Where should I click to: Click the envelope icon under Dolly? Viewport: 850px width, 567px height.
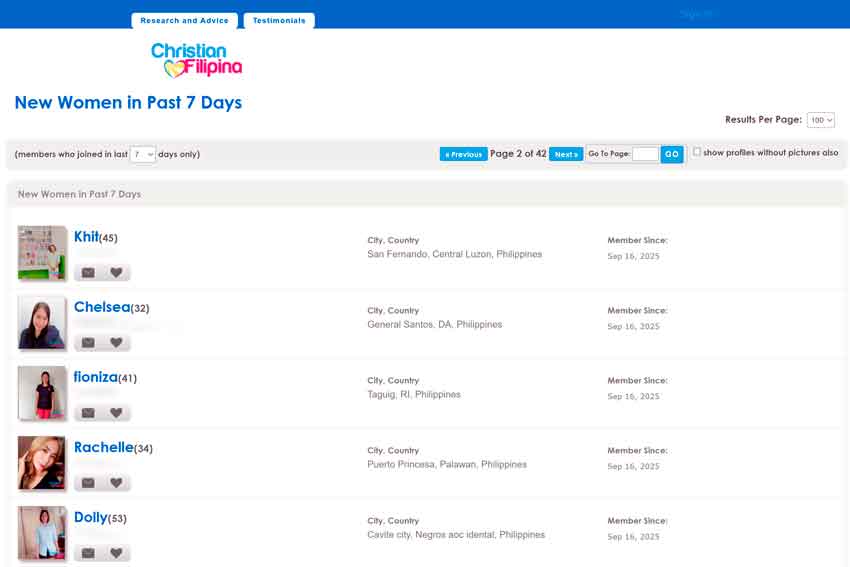(88, 553)
